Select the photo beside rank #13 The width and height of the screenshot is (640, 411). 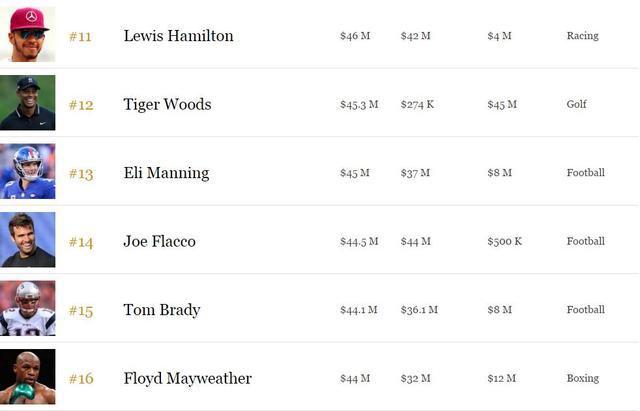(x=27, y=172)
